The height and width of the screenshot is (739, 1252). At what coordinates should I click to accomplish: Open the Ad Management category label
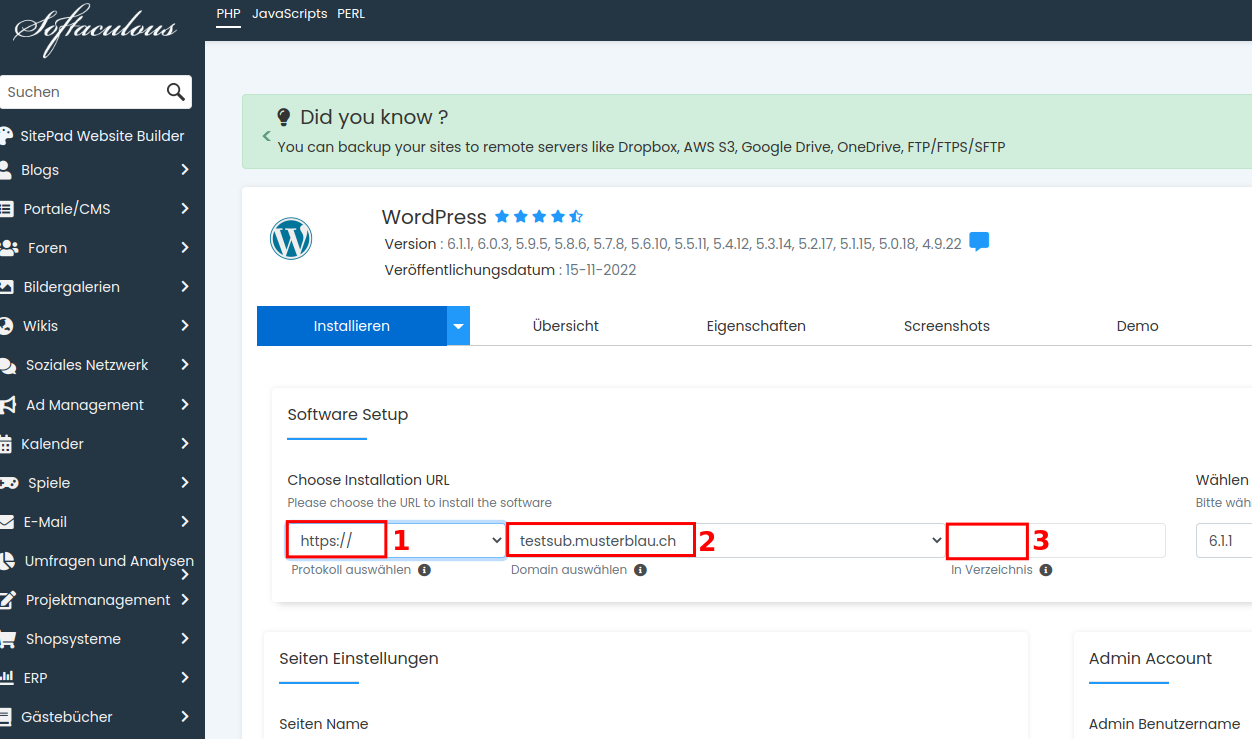(x=85, y=405)
